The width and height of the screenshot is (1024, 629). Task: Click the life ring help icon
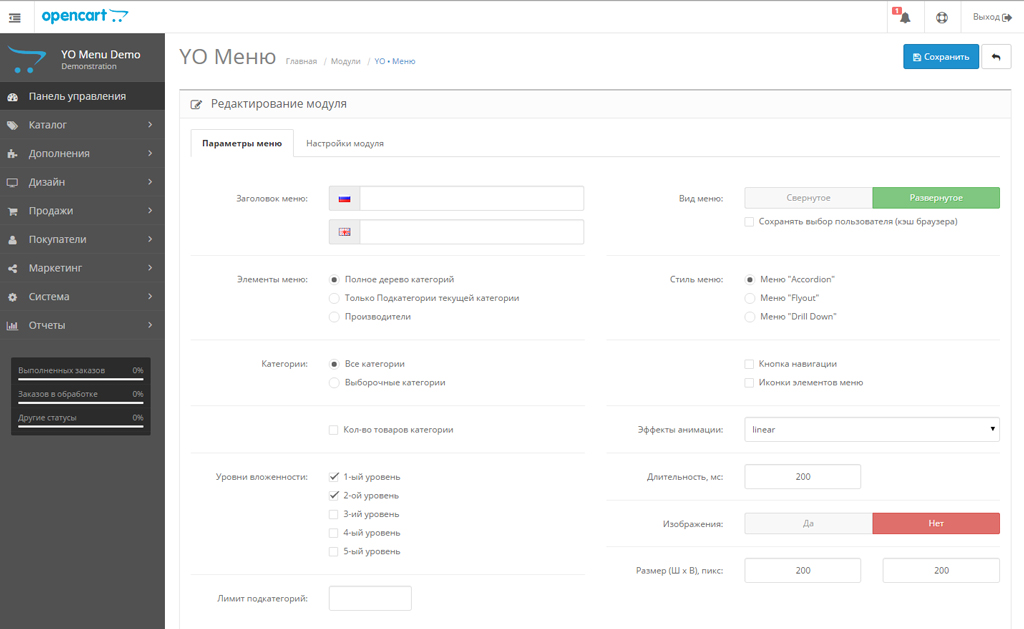(x=941, y=17)
